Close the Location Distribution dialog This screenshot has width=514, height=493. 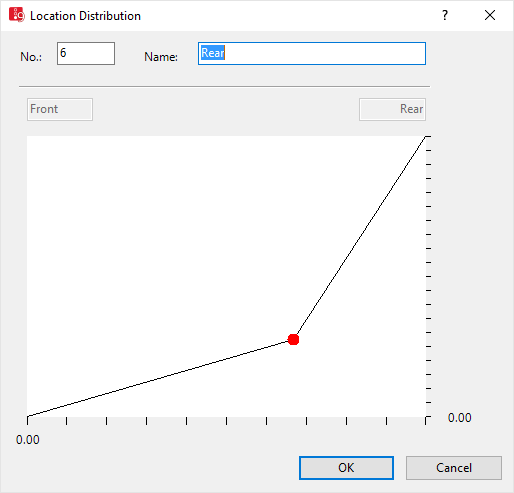point(490,15)
